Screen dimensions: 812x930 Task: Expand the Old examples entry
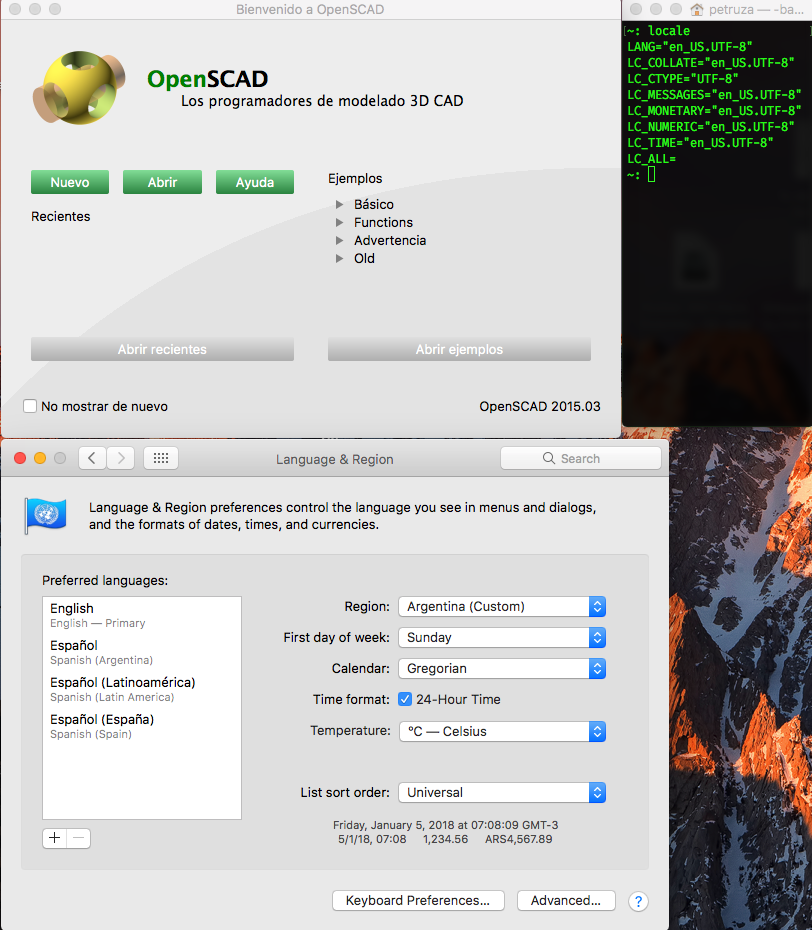coord(340,258)
